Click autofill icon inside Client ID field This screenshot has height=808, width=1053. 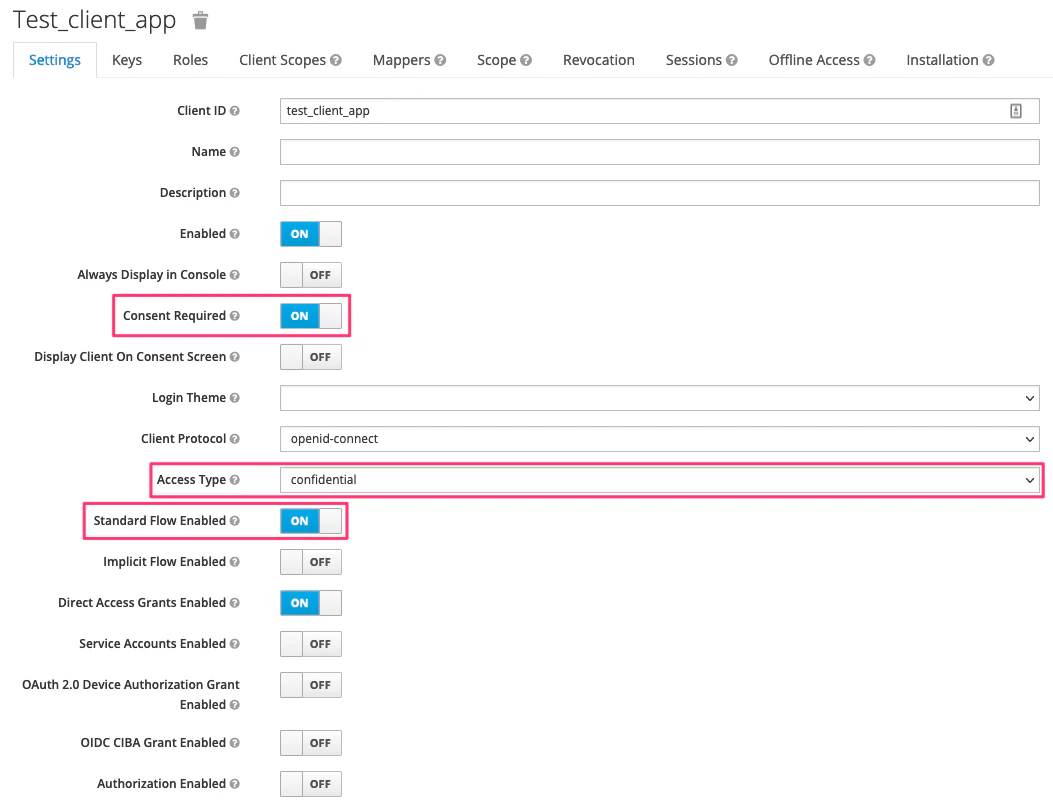pos(1015,111)
